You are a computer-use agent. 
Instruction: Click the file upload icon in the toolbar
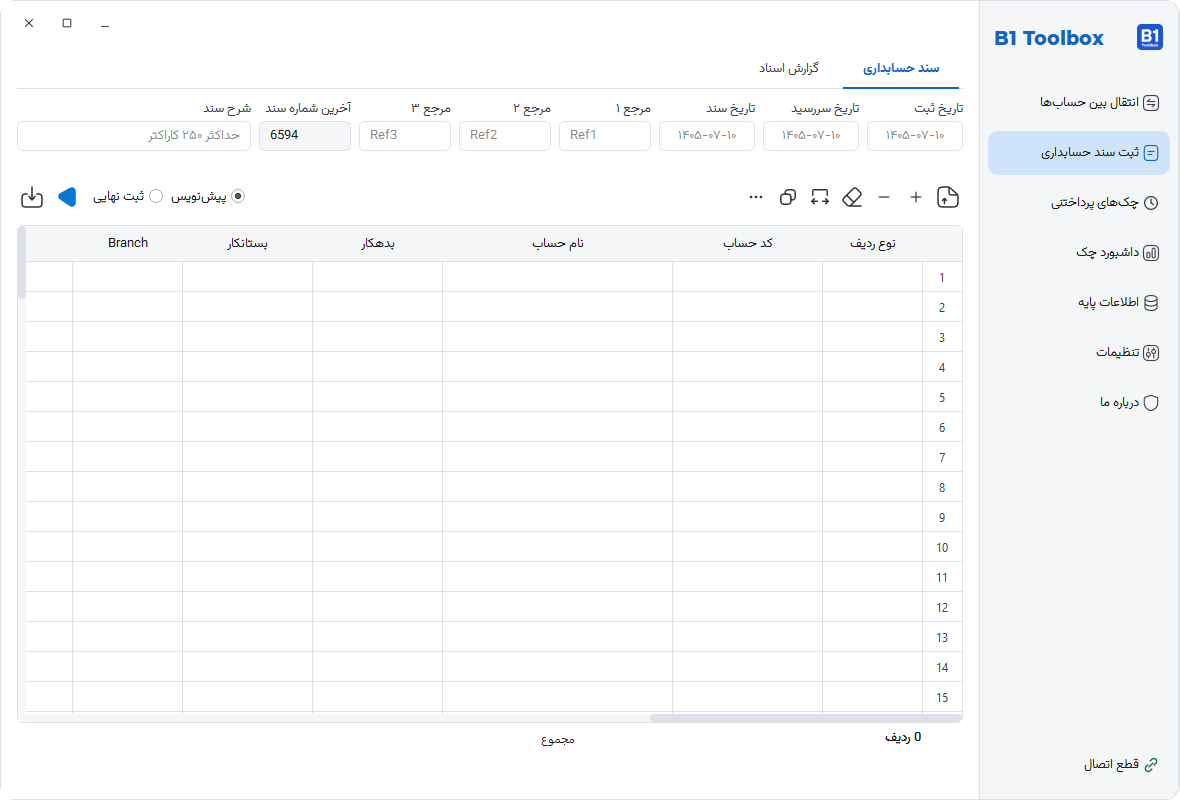point(947,197)
